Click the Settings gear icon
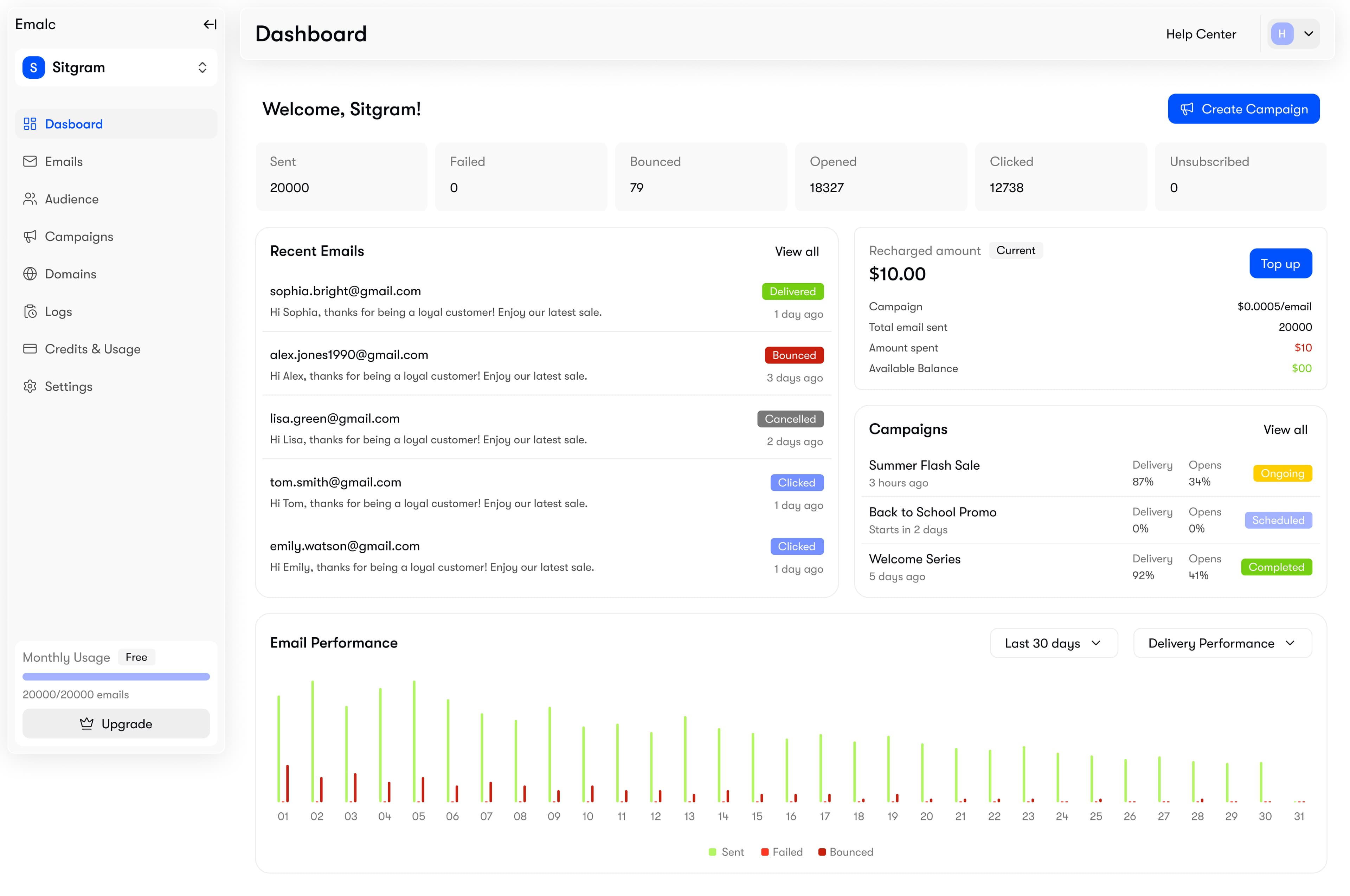Screen dimensions: 1350x896 [30, 386]
